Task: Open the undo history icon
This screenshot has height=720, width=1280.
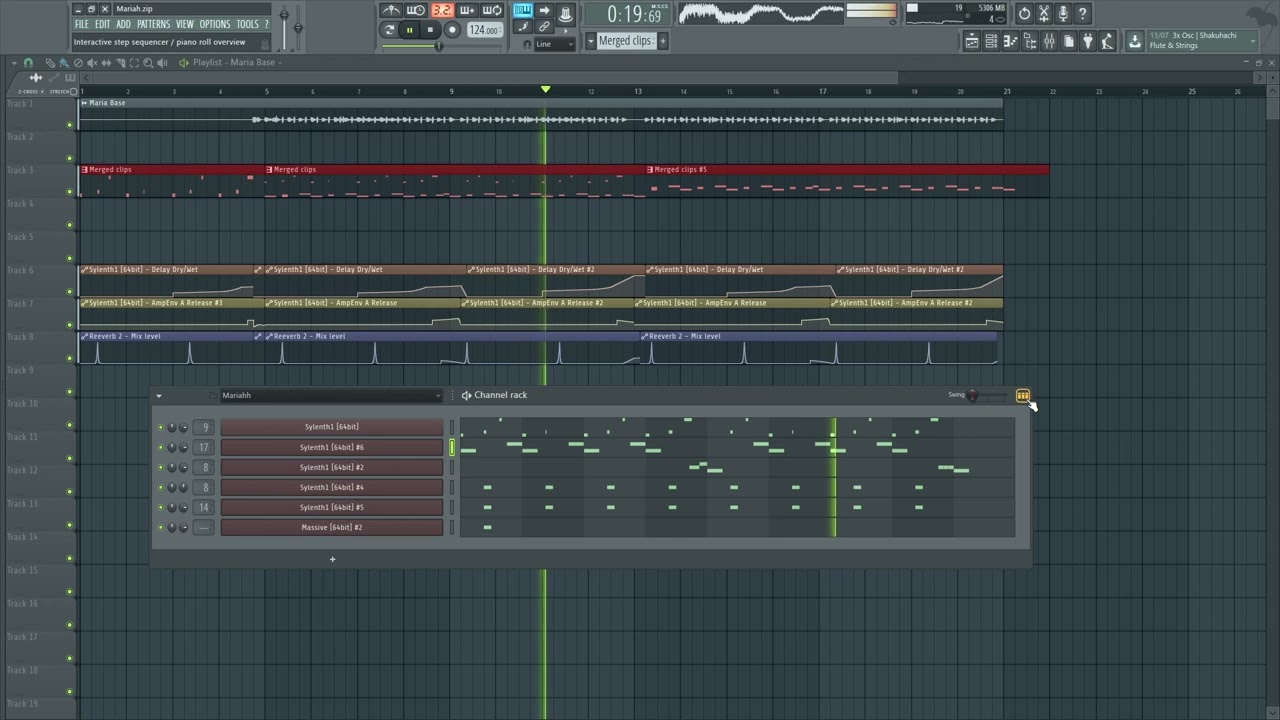Action: click(x=1024, y=13)
